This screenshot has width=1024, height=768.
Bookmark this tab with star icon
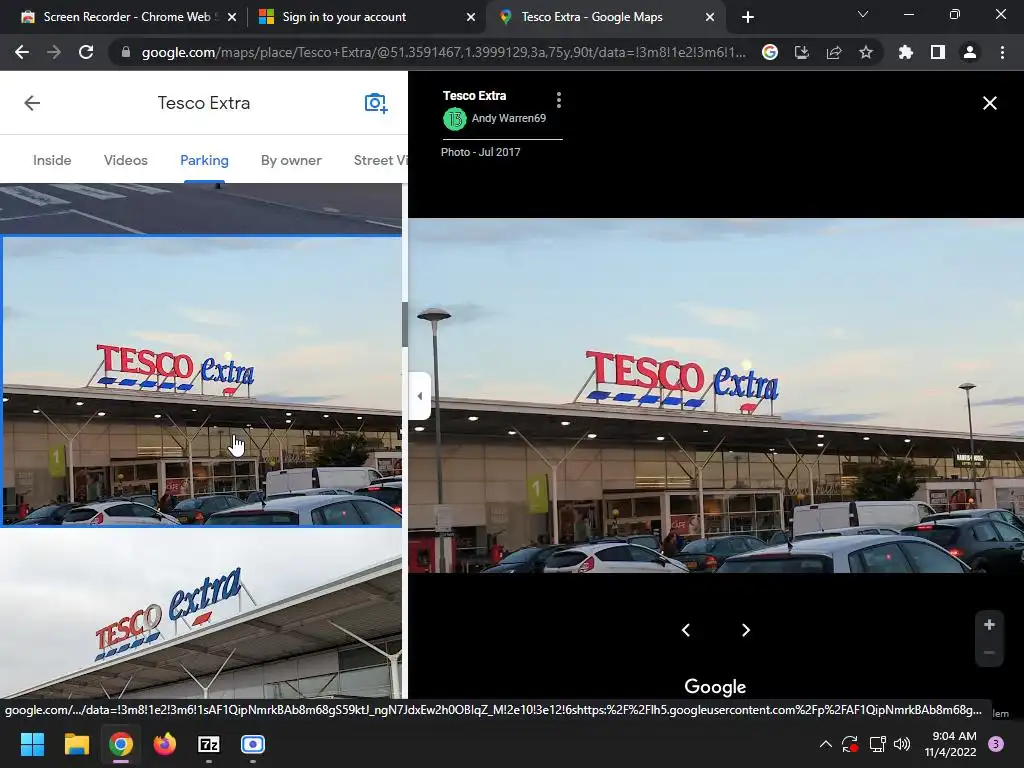click(x=866, y=52)
